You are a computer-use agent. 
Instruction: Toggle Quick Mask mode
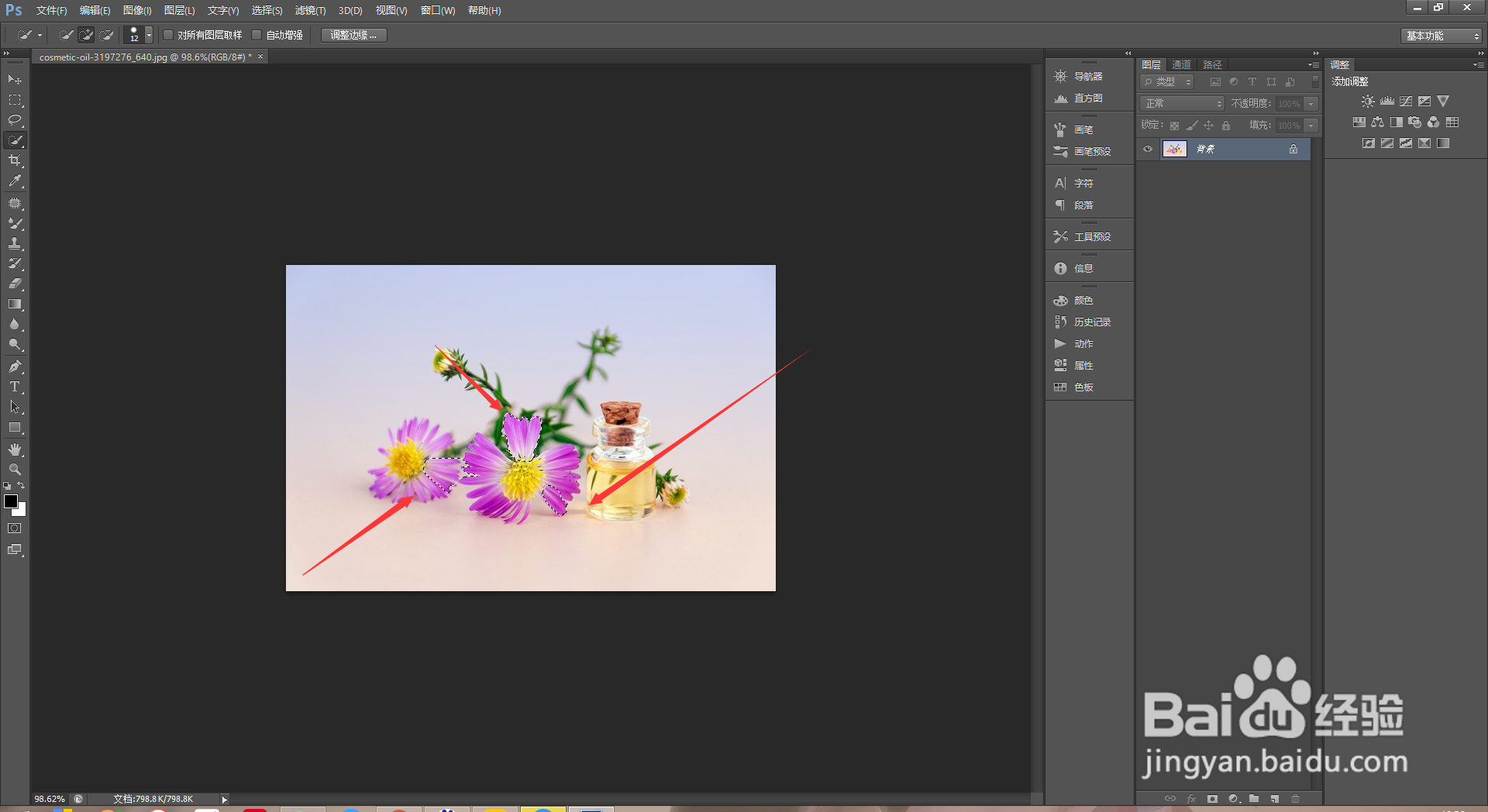coord(15,528)
